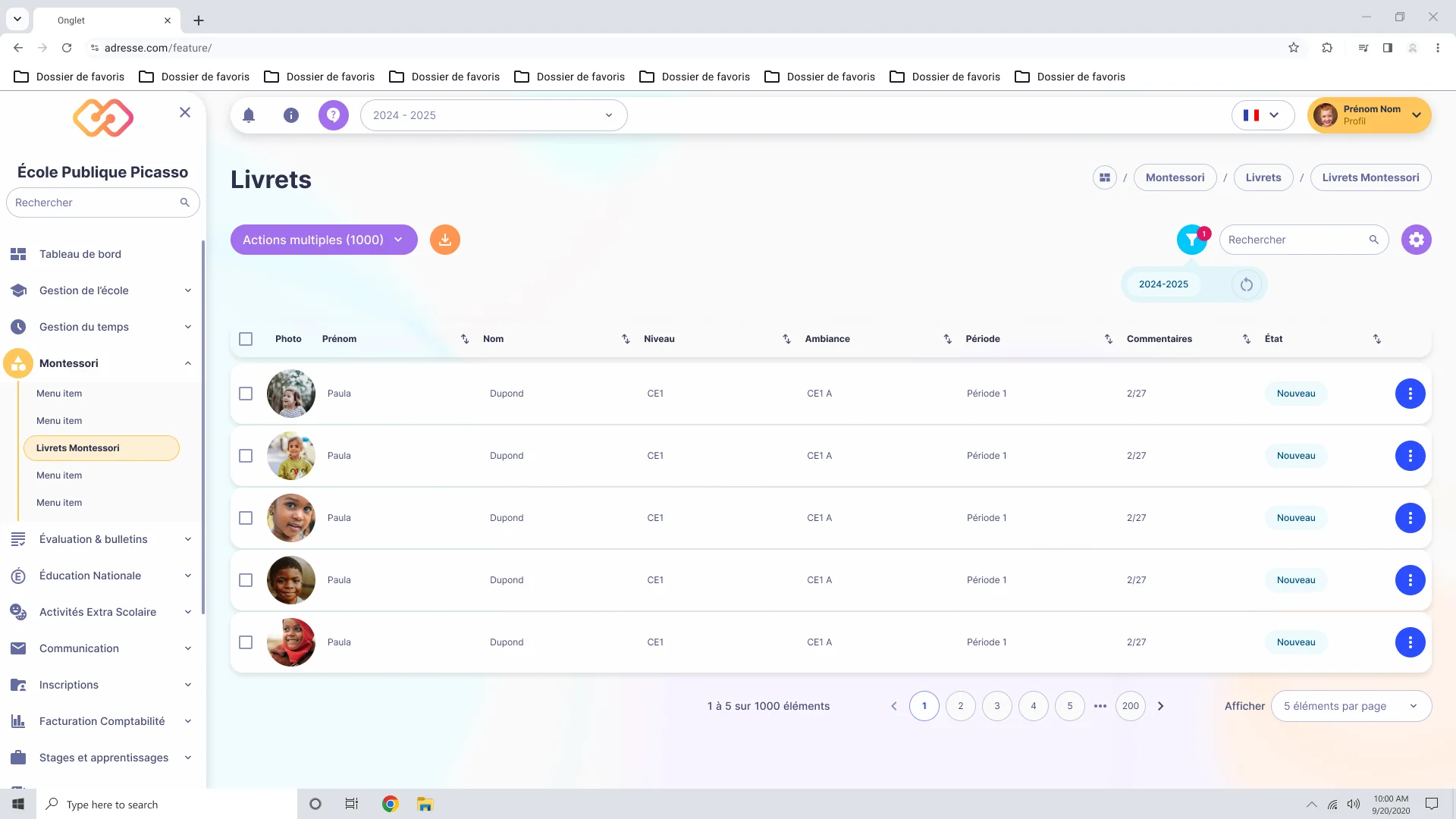The image size is (1456, 819).
Task: Open the notifications bell
Action: 249,115
